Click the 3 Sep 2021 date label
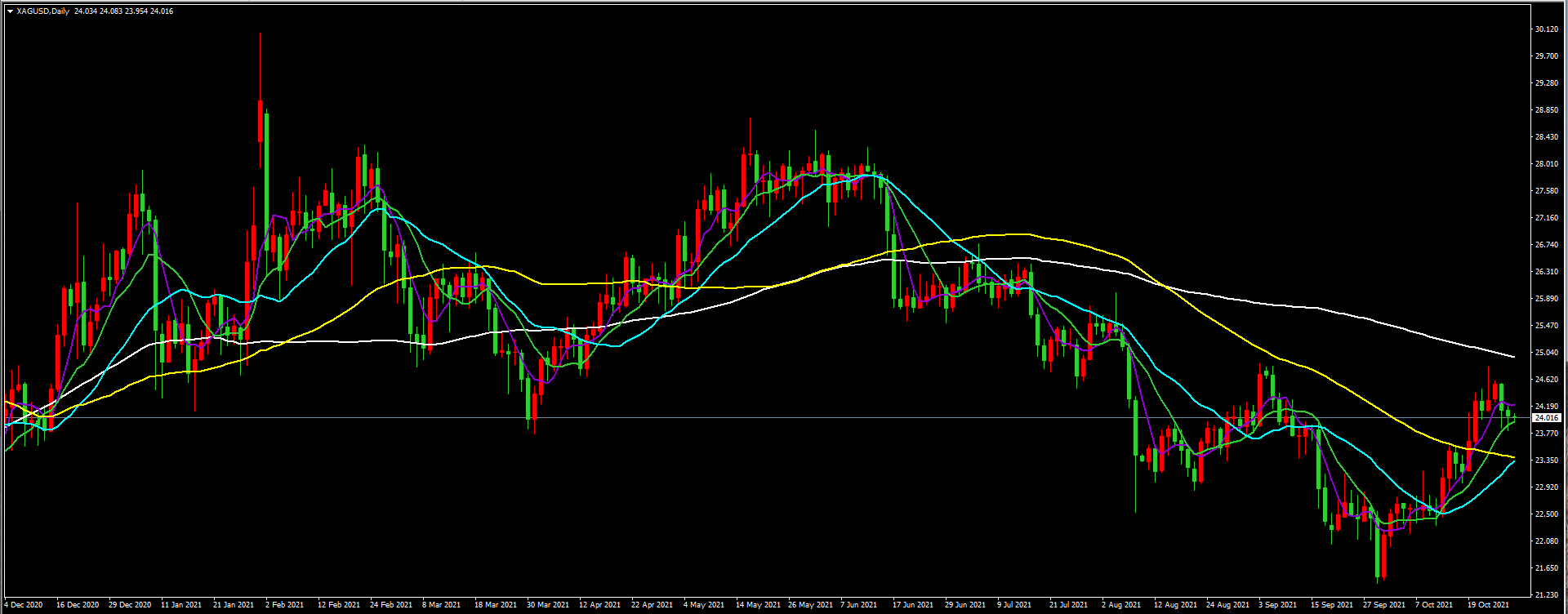Image resolution: width=1568 pixels, height=614 pixels. [1277, 605]
